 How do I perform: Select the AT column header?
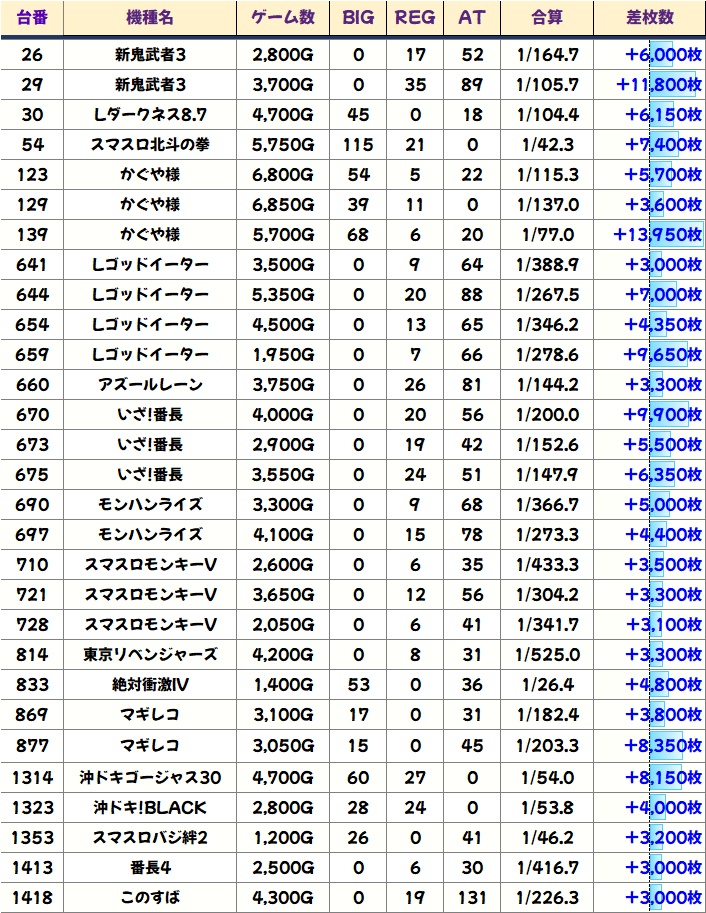tap(471, 17)
